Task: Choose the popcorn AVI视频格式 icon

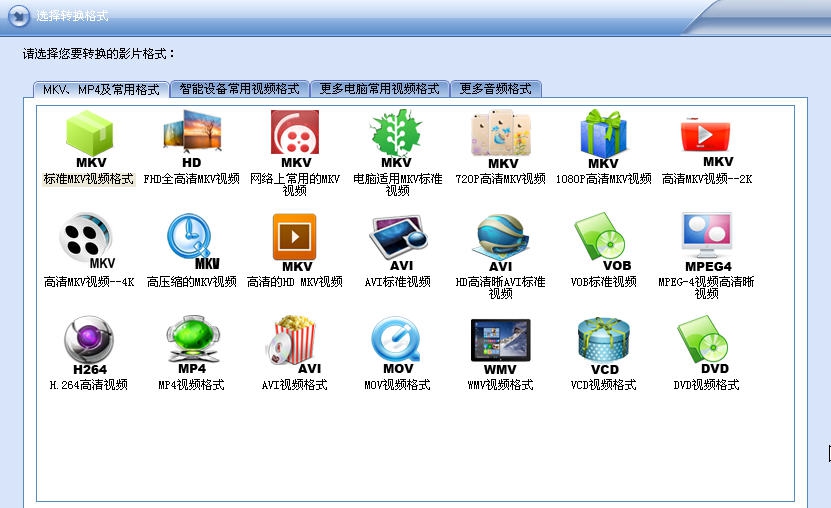Action: click(x=294, y=345)
